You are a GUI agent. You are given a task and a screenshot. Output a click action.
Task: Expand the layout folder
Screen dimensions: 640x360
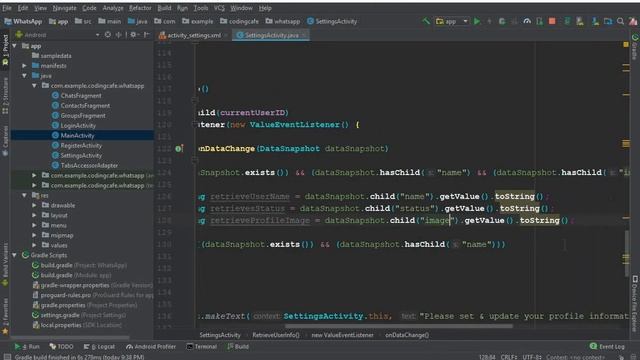34,215
